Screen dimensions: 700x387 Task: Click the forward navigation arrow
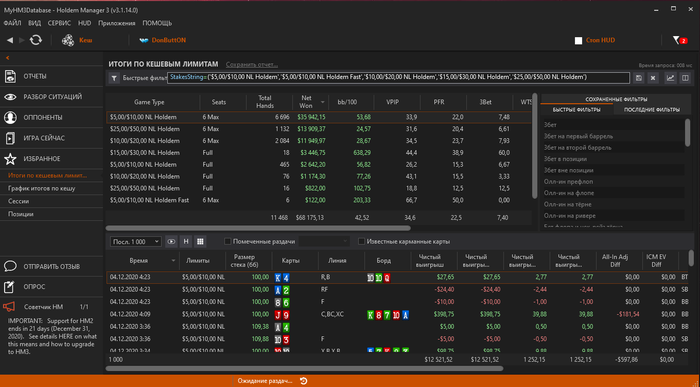pyautogui.click(x=22, y=40)
